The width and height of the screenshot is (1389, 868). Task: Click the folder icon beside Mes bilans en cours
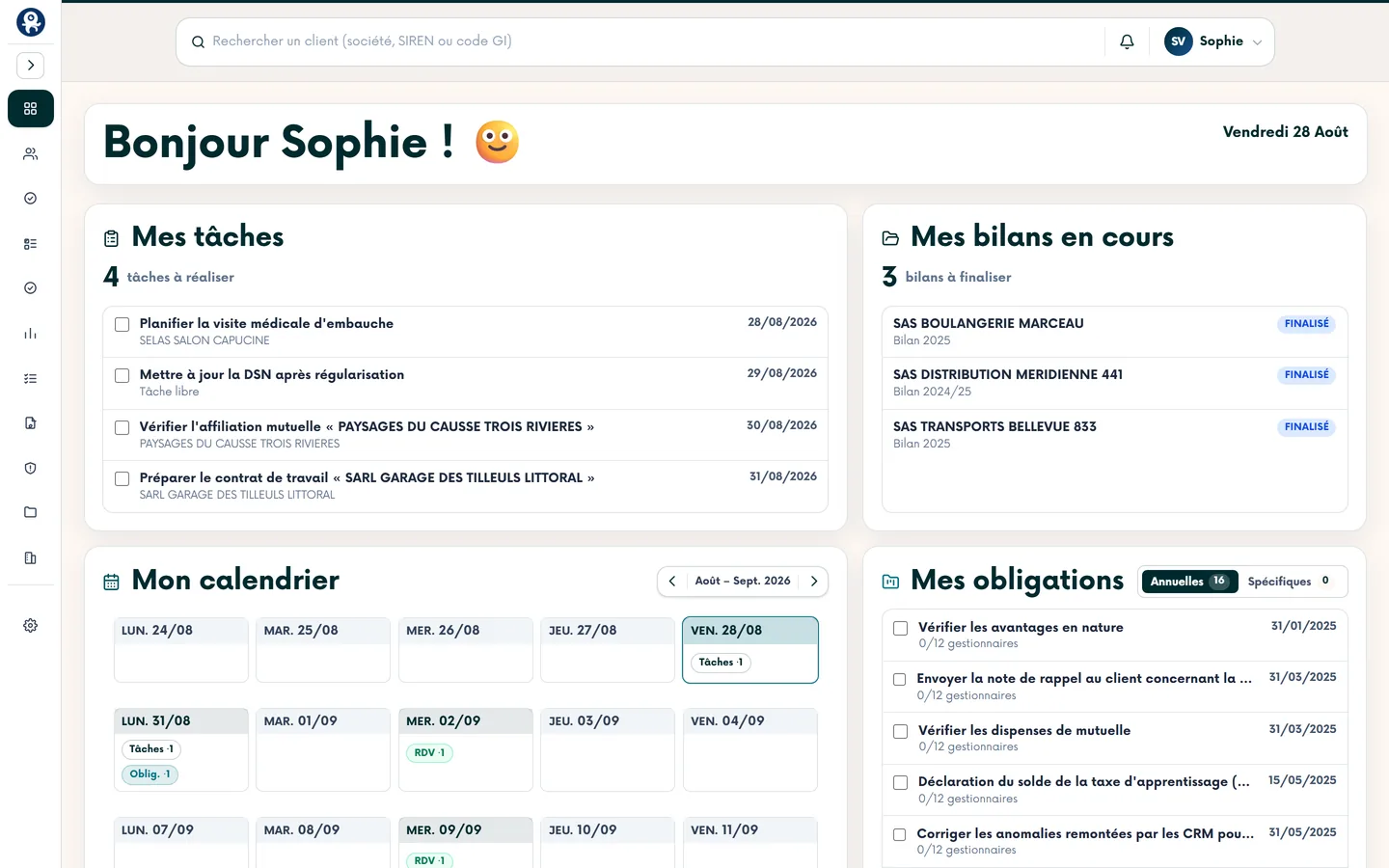click(x=890, y=238)
